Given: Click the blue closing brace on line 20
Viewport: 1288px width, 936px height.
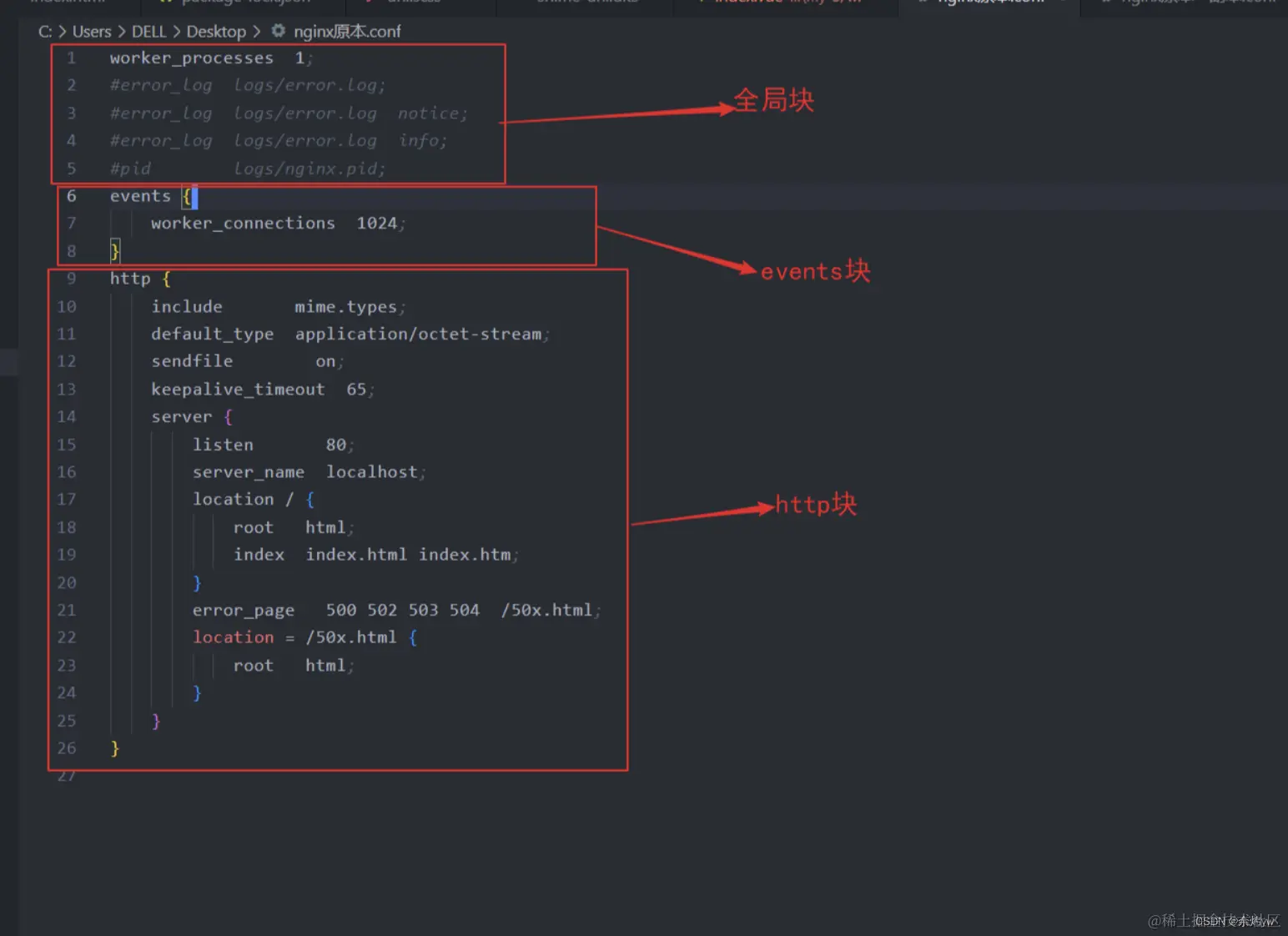Looking at the screenshot, I should pos(197,582).
